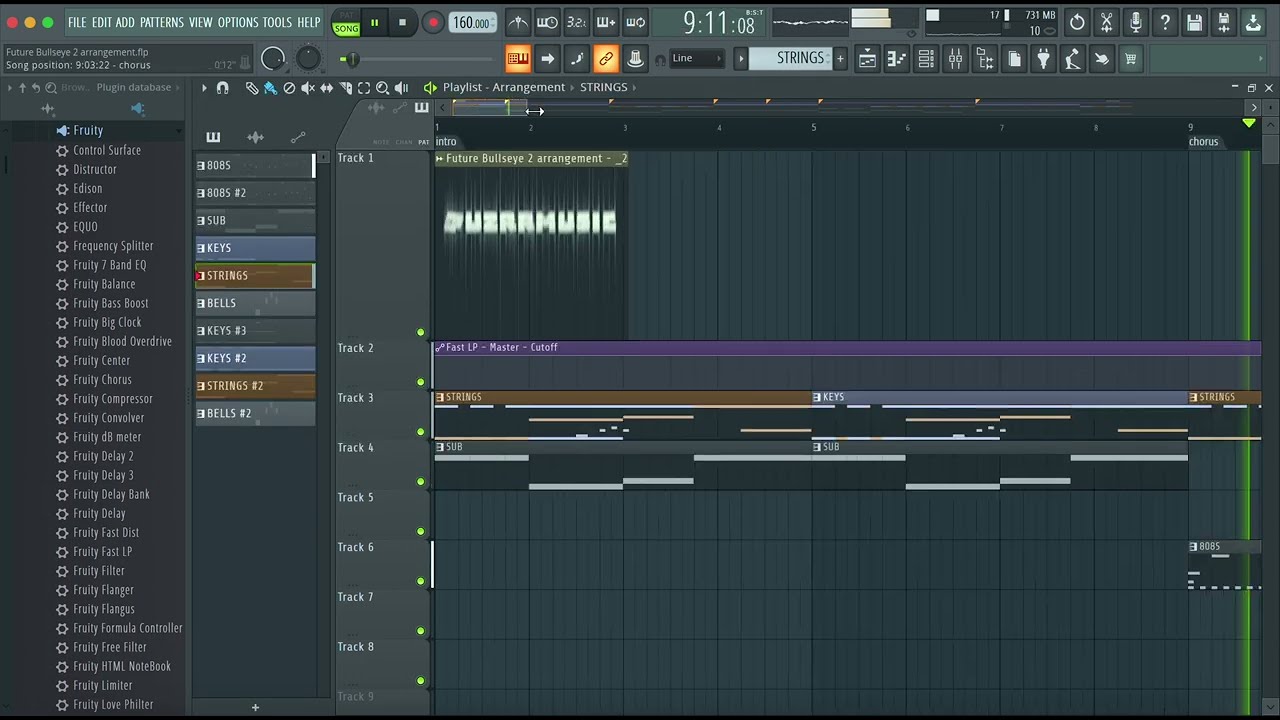Click arrow left of STRINGS pattern selector
The image size is (1280, 720).
point(741,59)
